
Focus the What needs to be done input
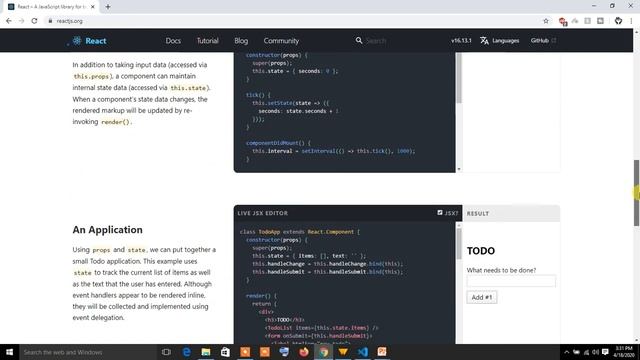click(511, 281)
